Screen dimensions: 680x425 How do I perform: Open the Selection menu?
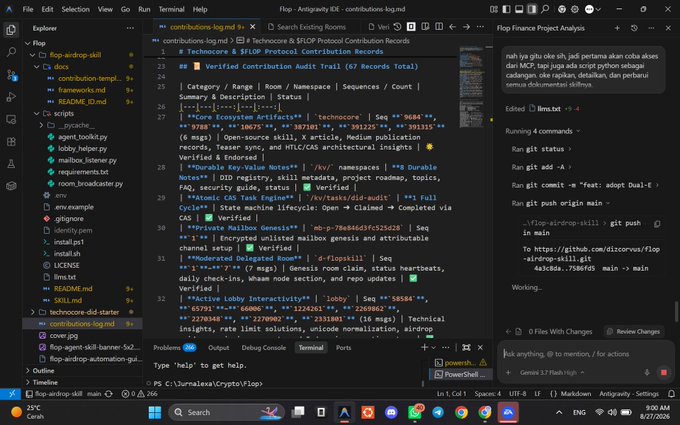click(75, 9)
